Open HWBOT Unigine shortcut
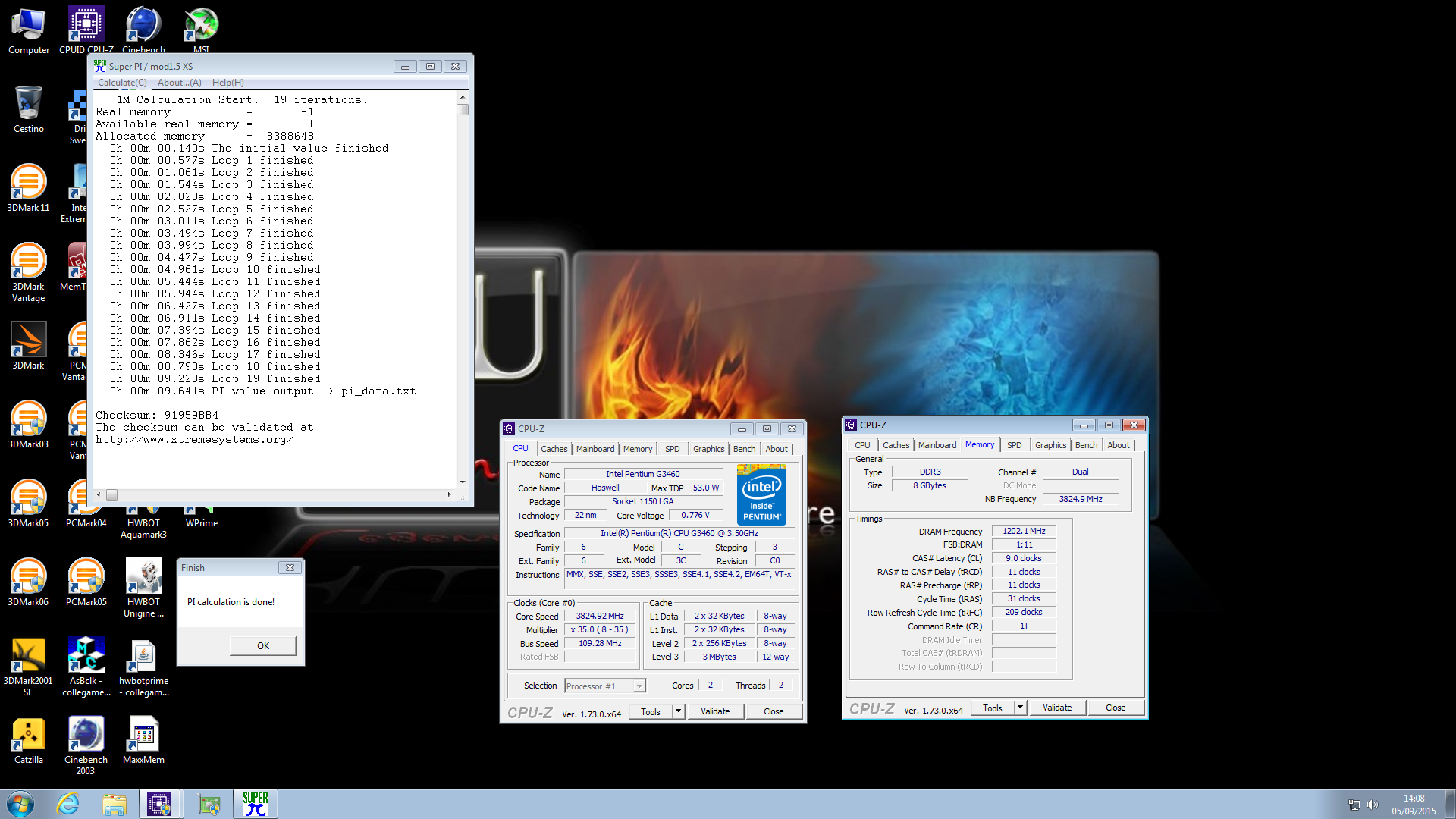The image size is (1456, 819). coord(143,588)
